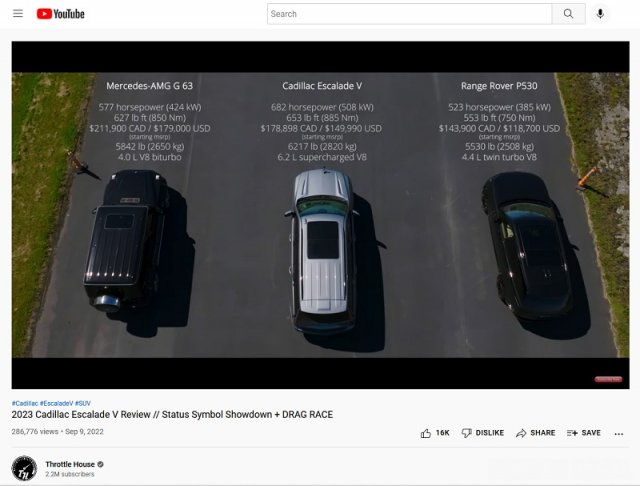640x486 pixels.
Task: Click Range Rover P530 label in video
Action: click(499, 86)
